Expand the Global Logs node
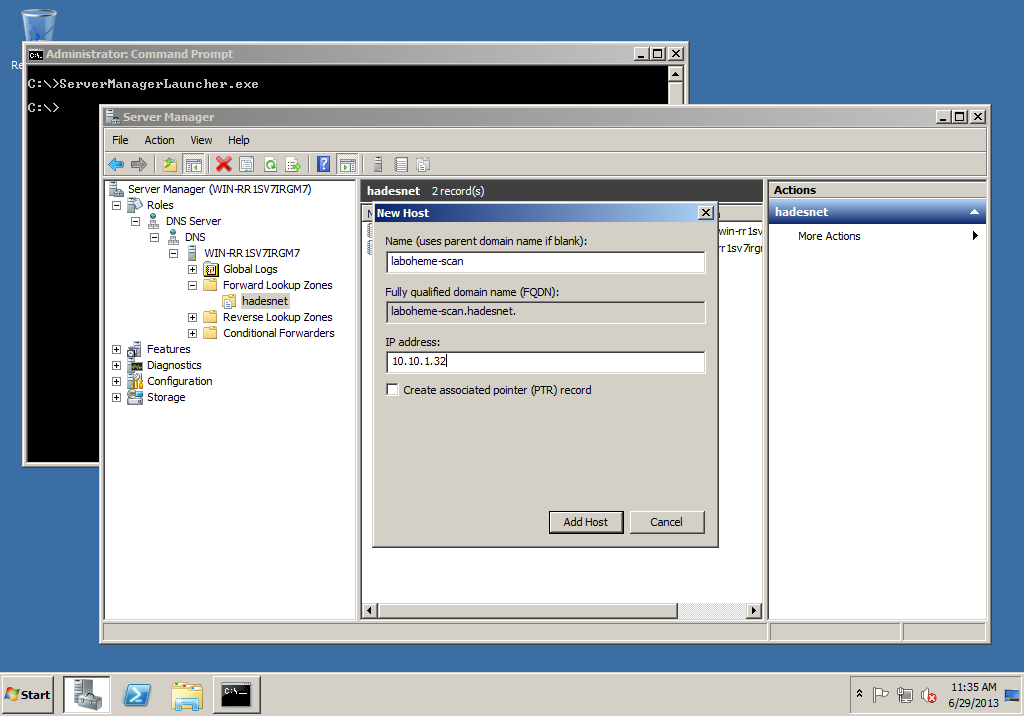The height and width of the screenshot is (716, 1024). 192,269
